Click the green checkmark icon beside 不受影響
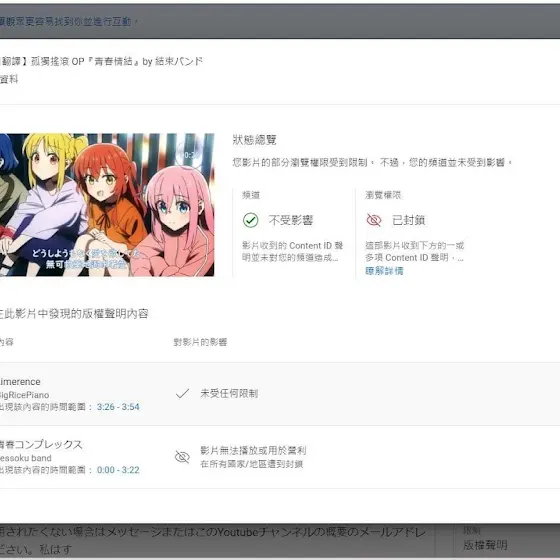 pyautogui.click(x=250, y=220)
